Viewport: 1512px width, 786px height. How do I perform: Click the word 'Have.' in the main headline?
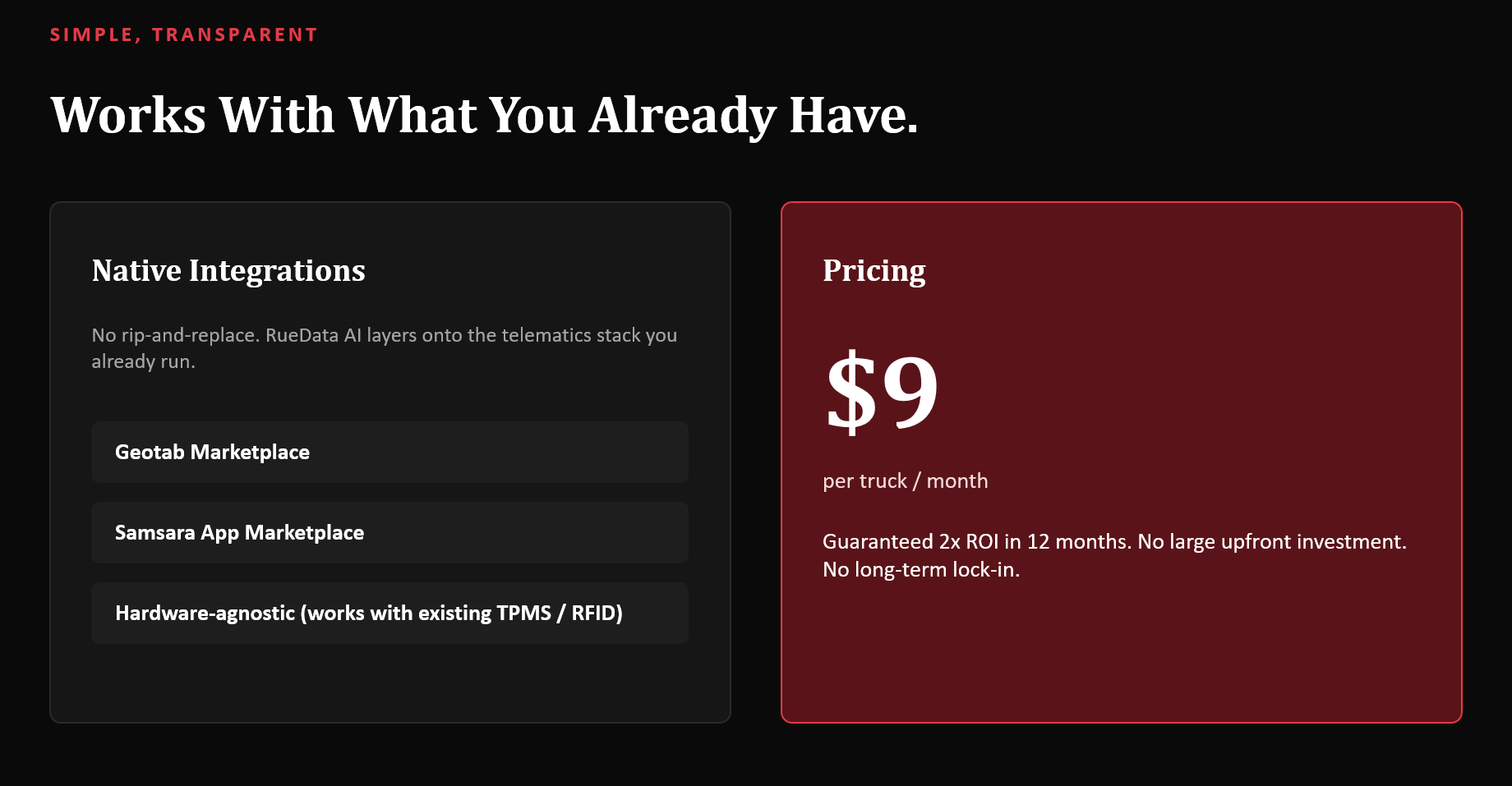[854, 115]
